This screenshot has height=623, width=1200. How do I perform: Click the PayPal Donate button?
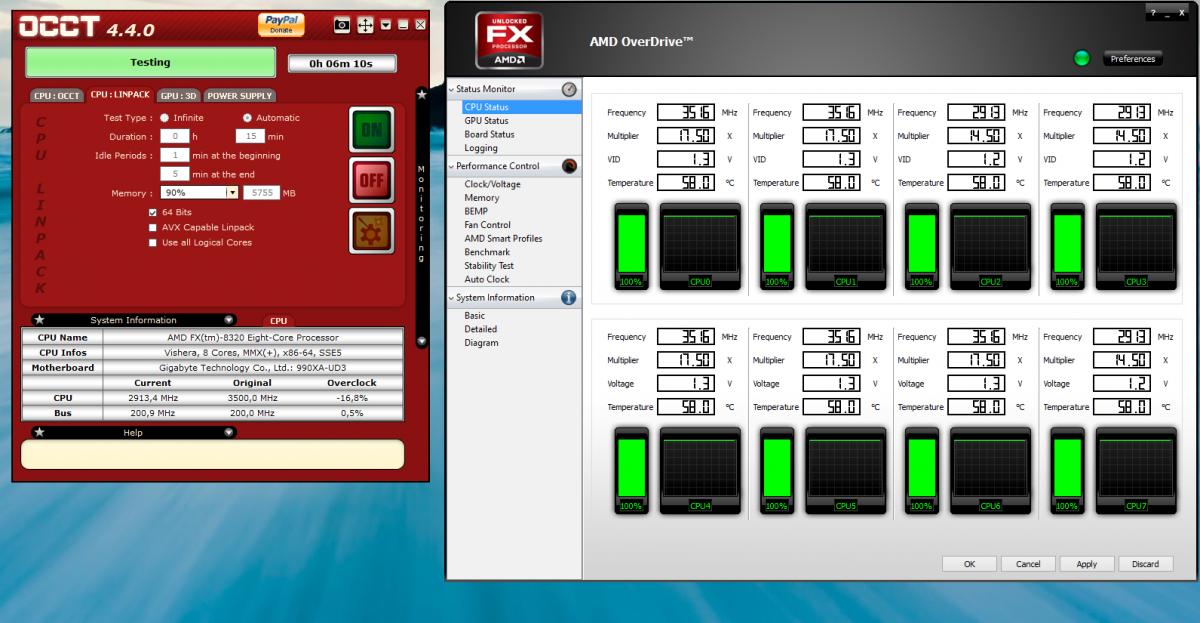[x=281, y=24]
